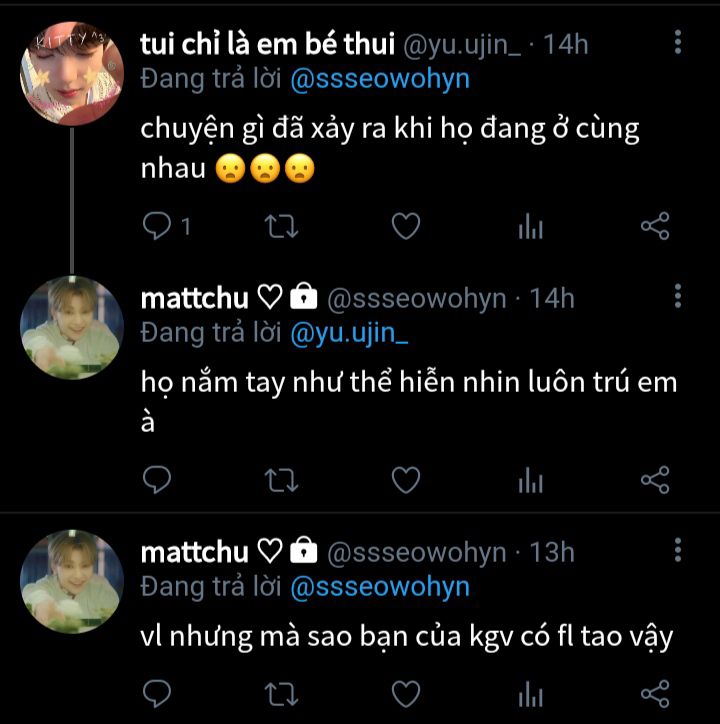Viewport: 720px width, 724px height.
Task: Open more options for last mattchu tweet
Action: coord(678,550)
